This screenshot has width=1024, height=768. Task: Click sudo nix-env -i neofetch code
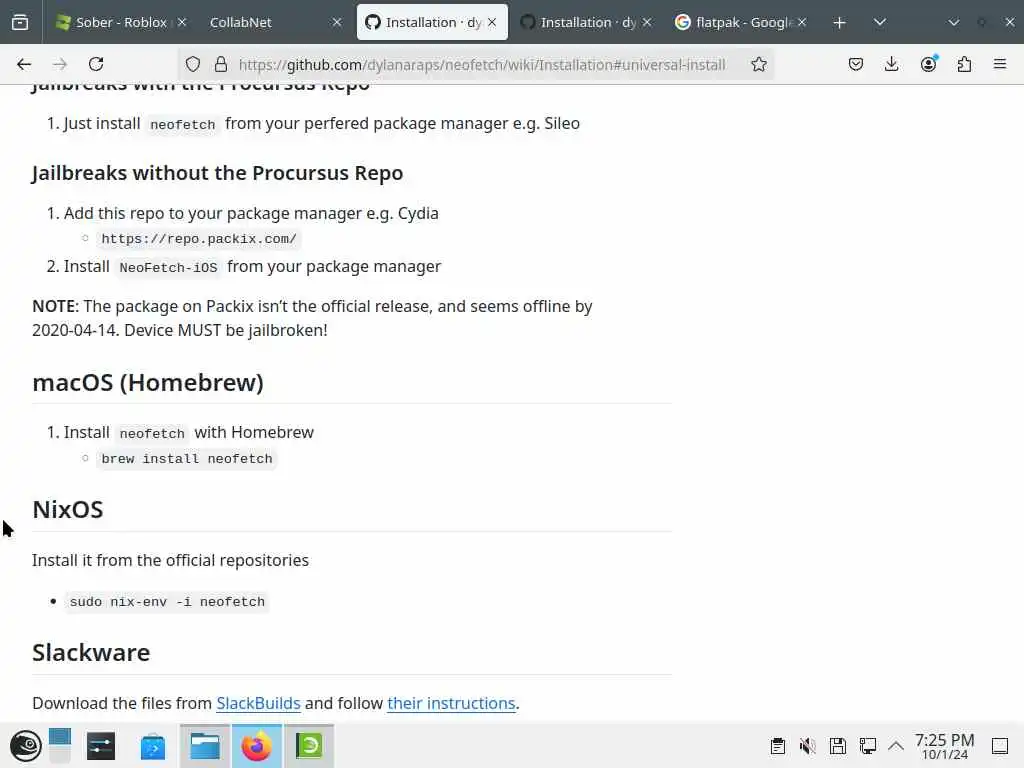tap(167, 601)
